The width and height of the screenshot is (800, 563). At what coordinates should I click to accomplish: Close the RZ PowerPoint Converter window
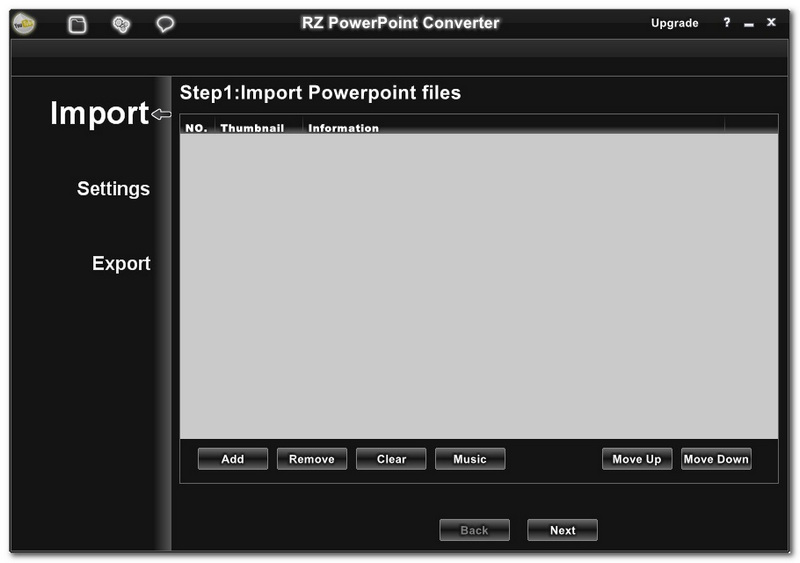771,22
